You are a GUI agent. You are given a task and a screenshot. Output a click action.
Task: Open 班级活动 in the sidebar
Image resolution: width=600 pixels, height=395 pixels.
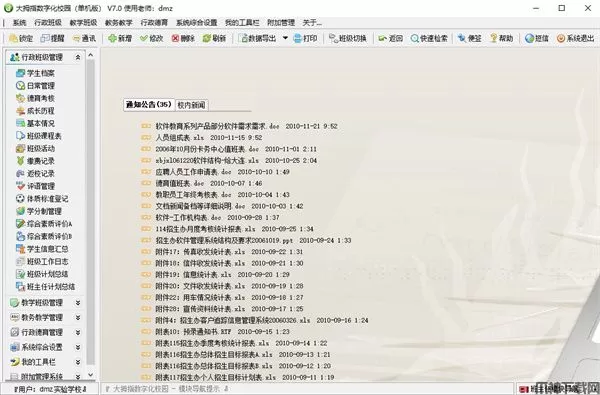pyautogui.click(x=35, y=149)
